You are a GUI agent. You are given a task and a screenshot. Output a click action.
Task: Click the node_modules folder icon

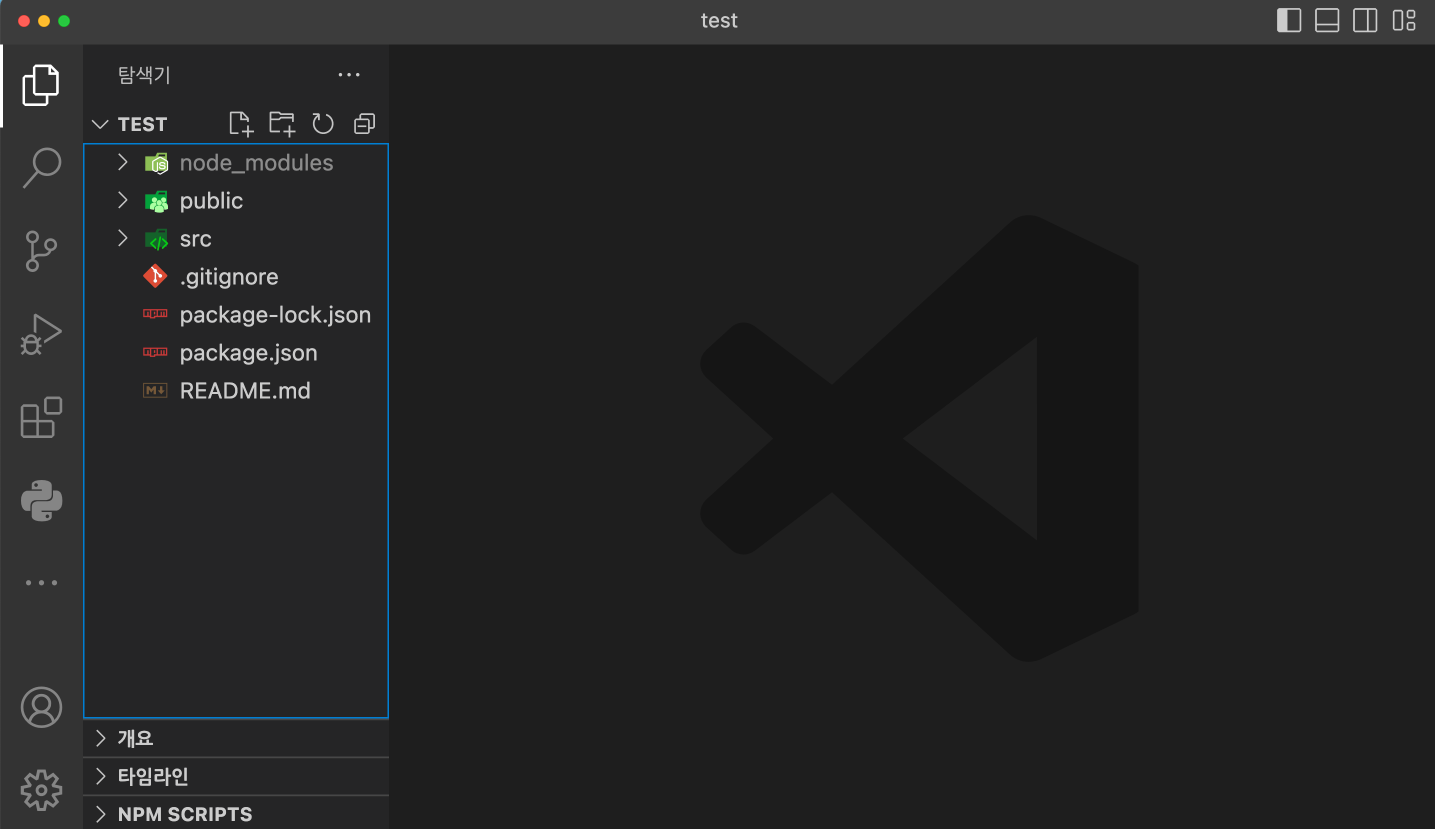tap(156, 163)
